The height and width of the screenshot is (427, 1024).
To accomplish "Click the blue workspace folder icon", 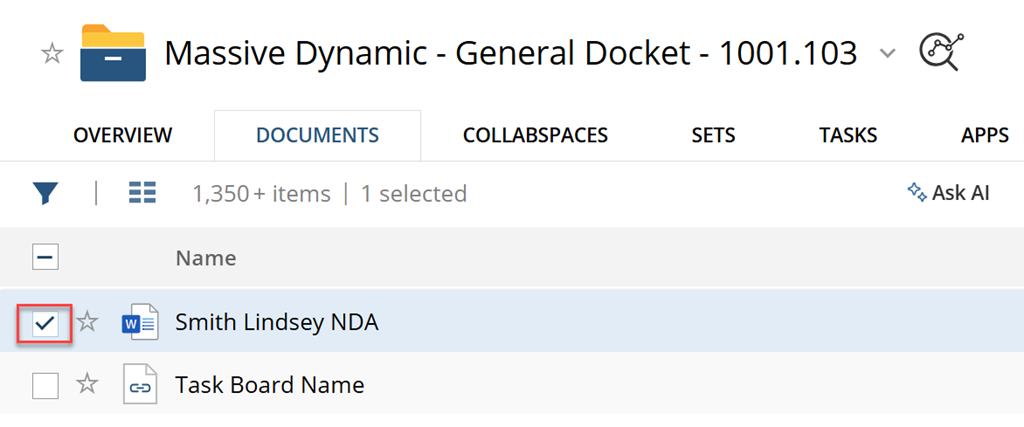I will [x=113, y=53].
